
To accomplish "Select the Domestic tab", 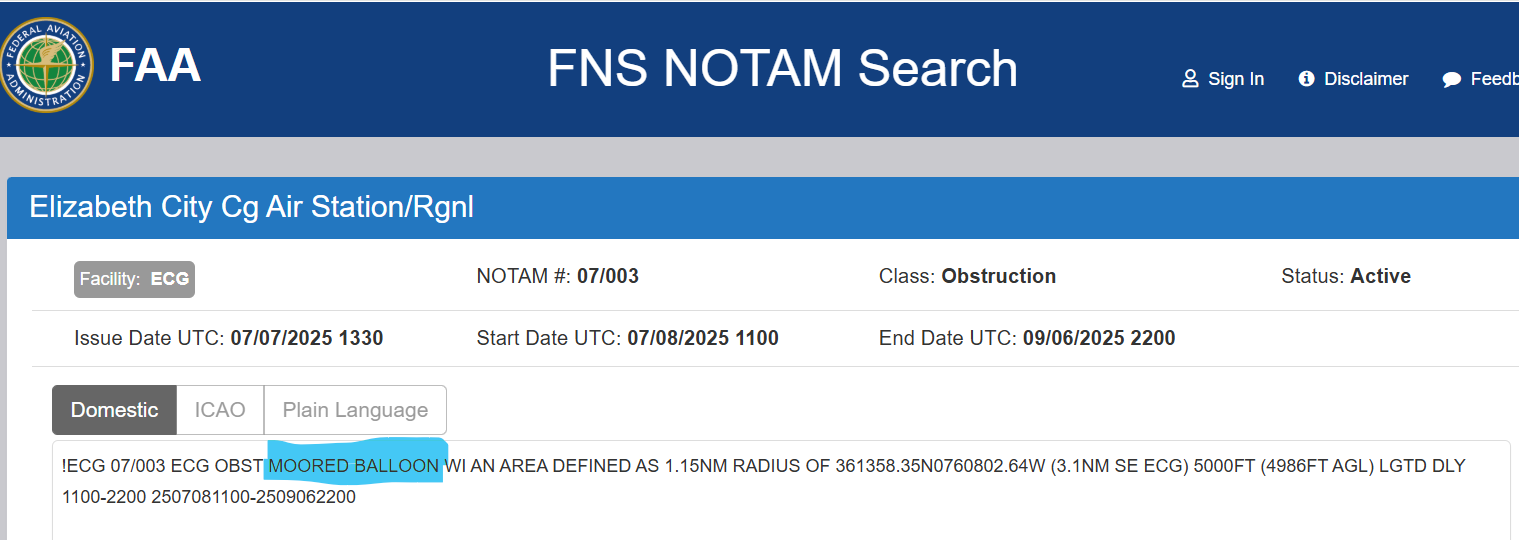I will pyautogui.click(x=114, y=410).
